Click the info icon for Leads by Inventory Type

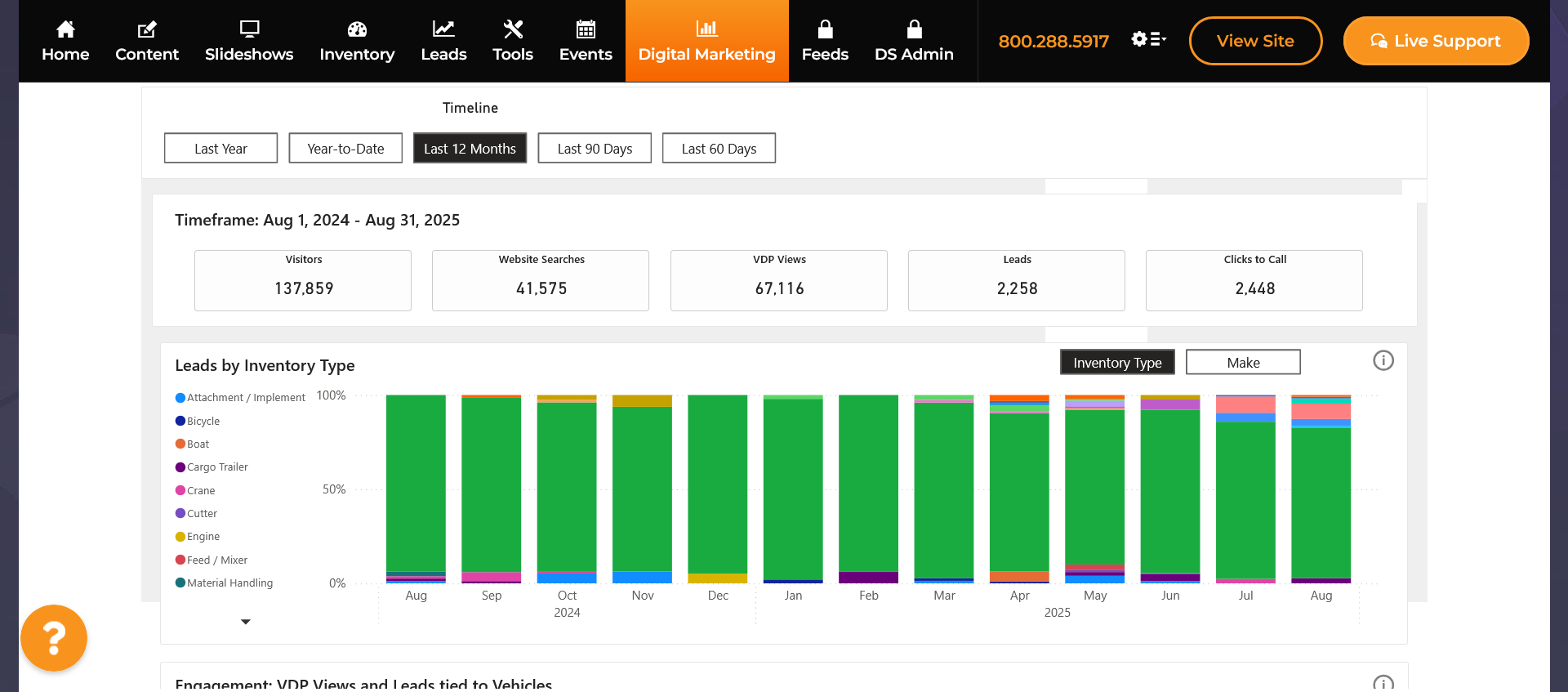click(1383, 360)
